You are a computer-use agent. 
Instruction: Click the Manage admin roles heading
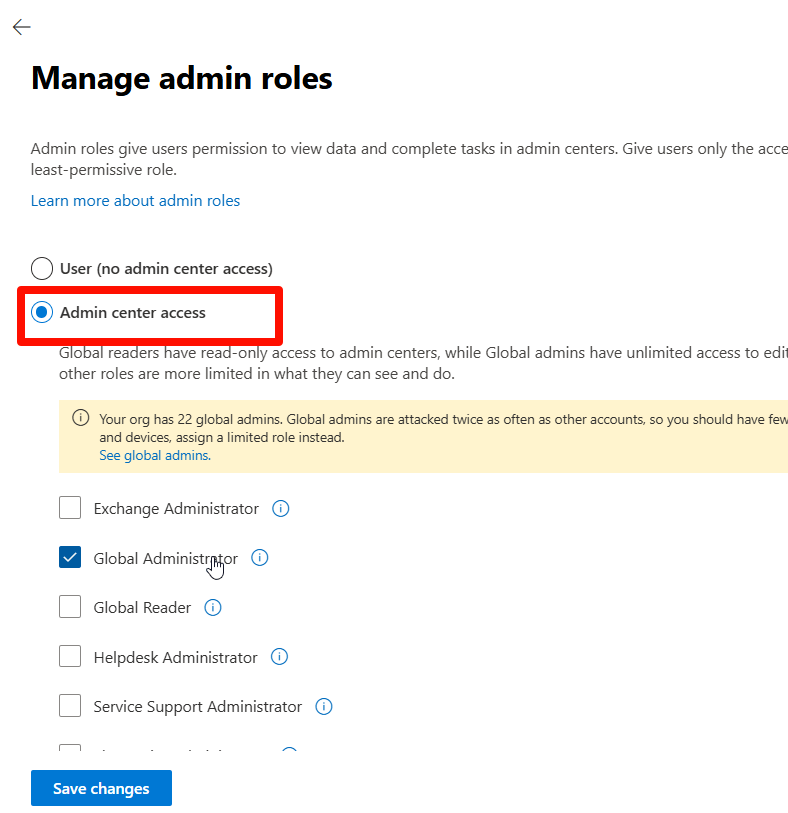(x=181, y=78)
